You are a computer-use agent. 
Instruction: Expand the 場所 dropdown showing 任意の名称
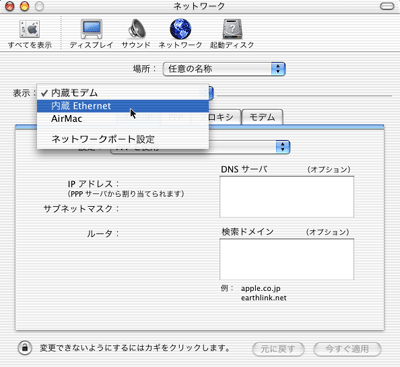224,69
